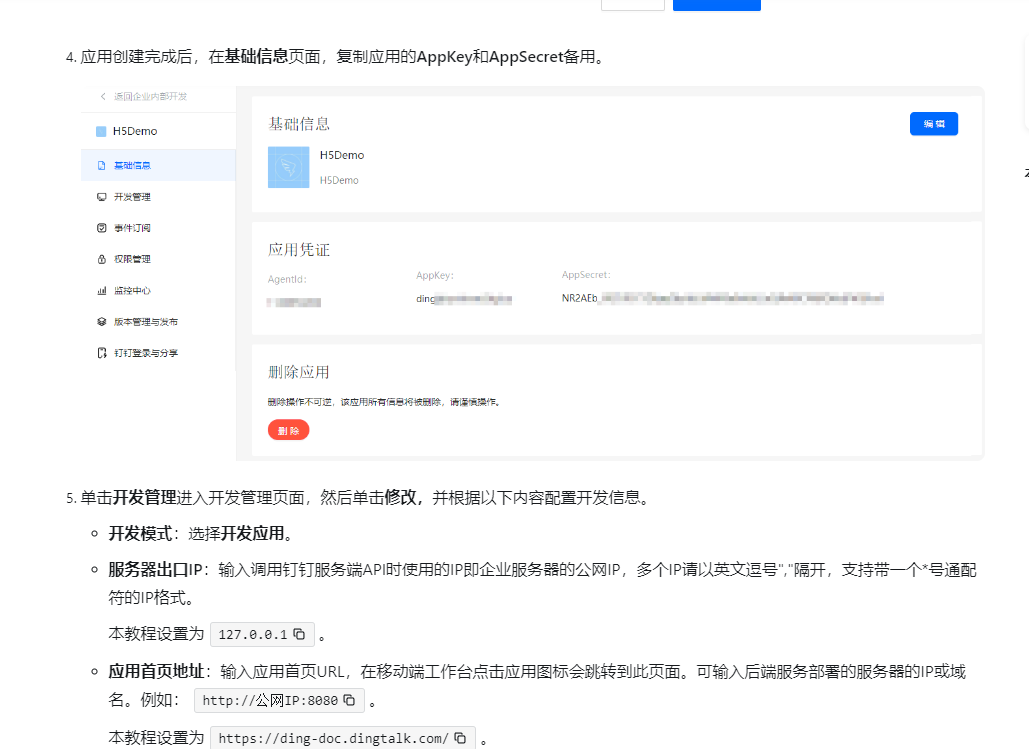Click the large H5Demo app logo thumbnail
The width and height of the screenshot is (1029, 749).
pos(288,167)
